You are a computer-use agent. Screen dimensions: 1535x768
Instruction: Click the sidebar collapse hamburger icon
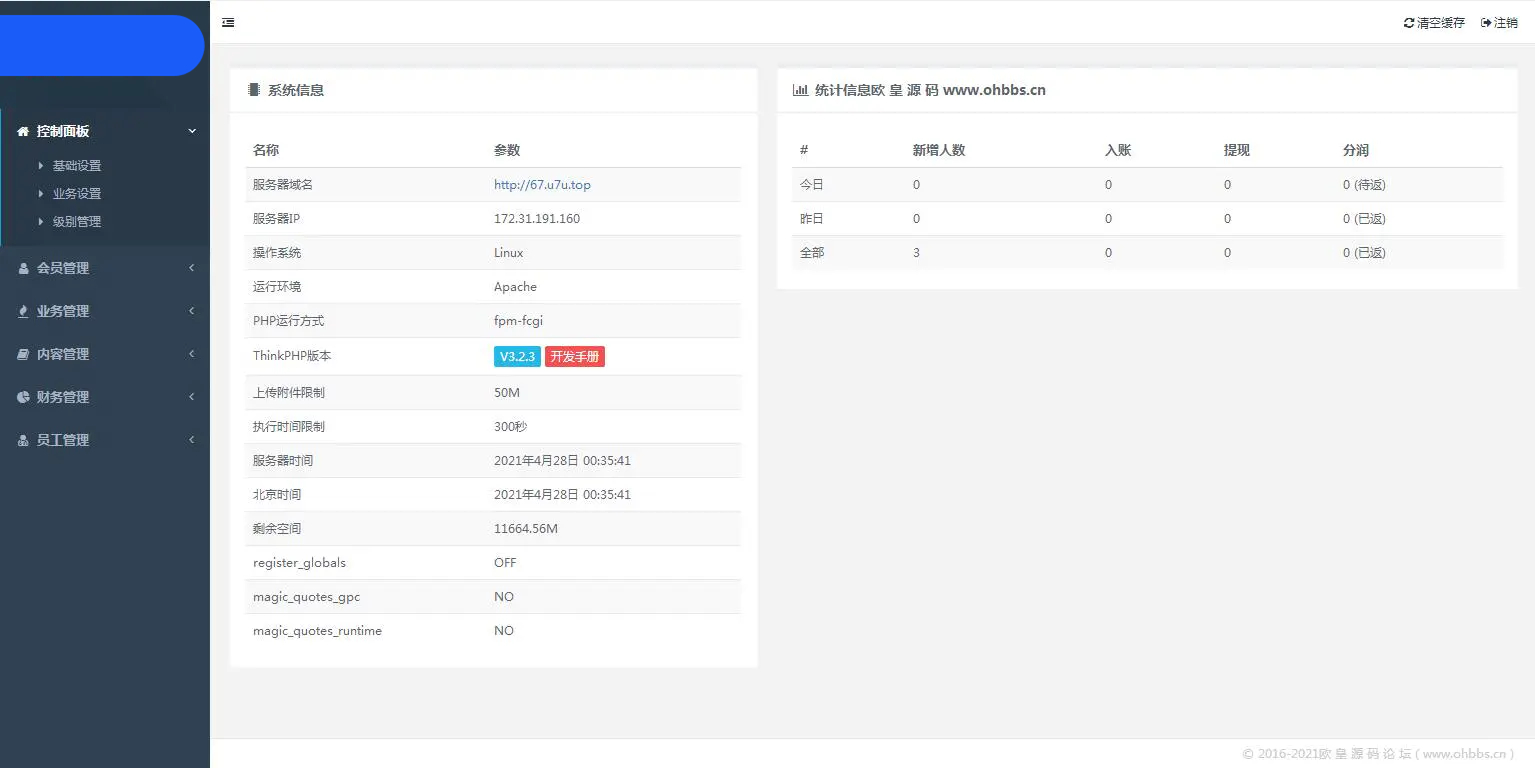[x=228, y=22]
